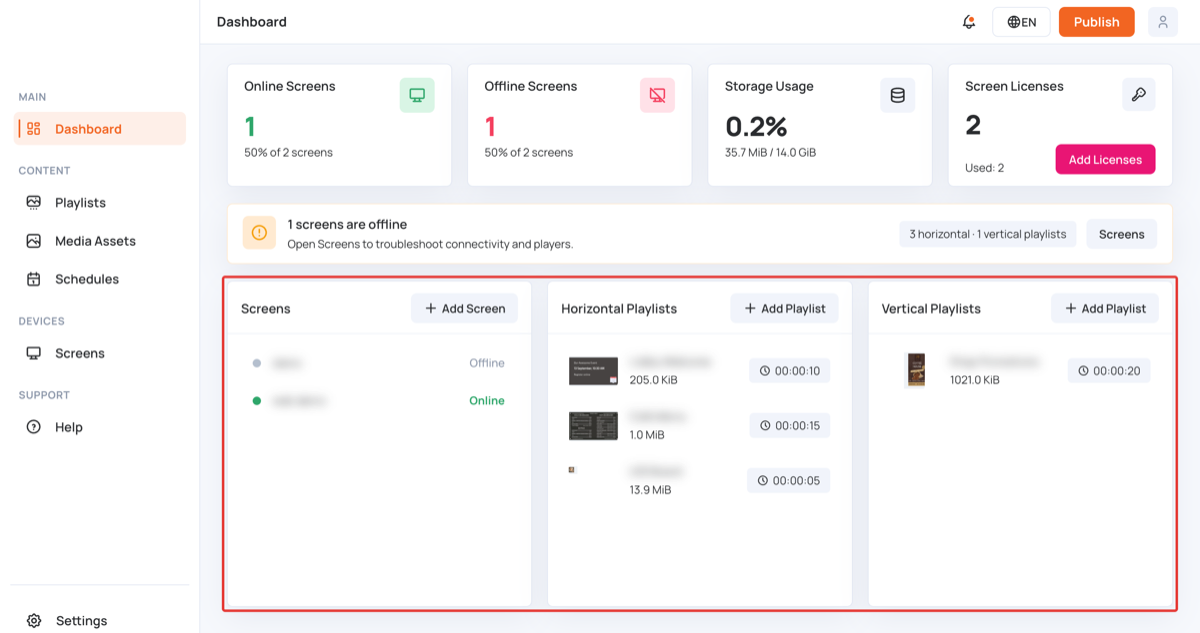The height and width of the screenshot is (633, 1200).
Task: Add Playlist under Horizontal Playlists
Action: pos(784,308)
